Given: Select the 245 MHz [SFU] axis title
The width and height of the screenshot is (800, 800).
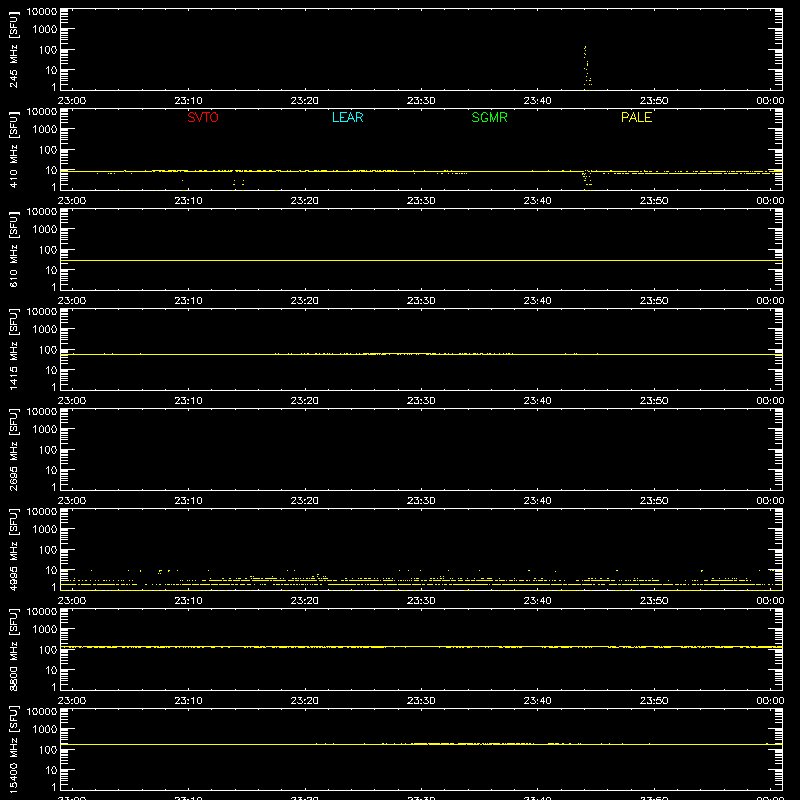Looking at the screenshot, I should pos(13,49).
